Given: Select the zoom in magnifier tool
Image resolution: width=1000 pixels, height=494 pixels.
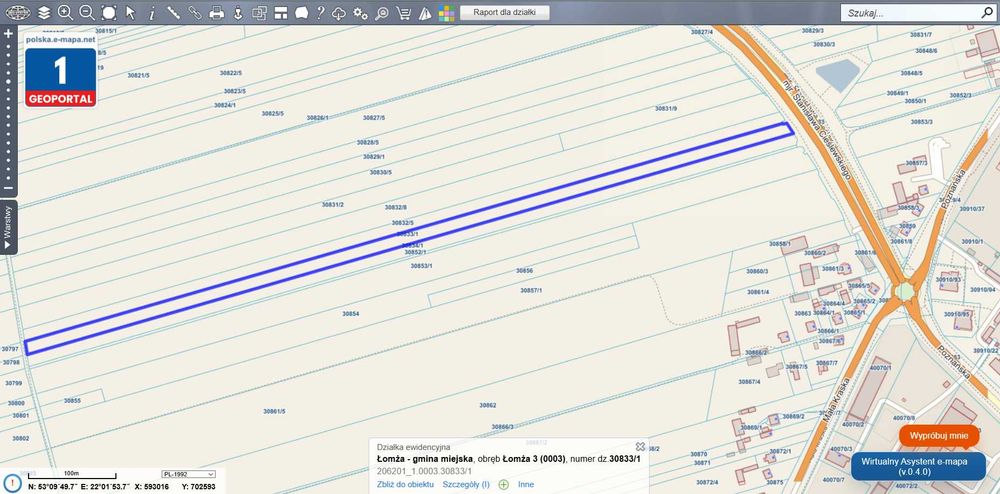Looking at the screenshot, I should (65, 13).
